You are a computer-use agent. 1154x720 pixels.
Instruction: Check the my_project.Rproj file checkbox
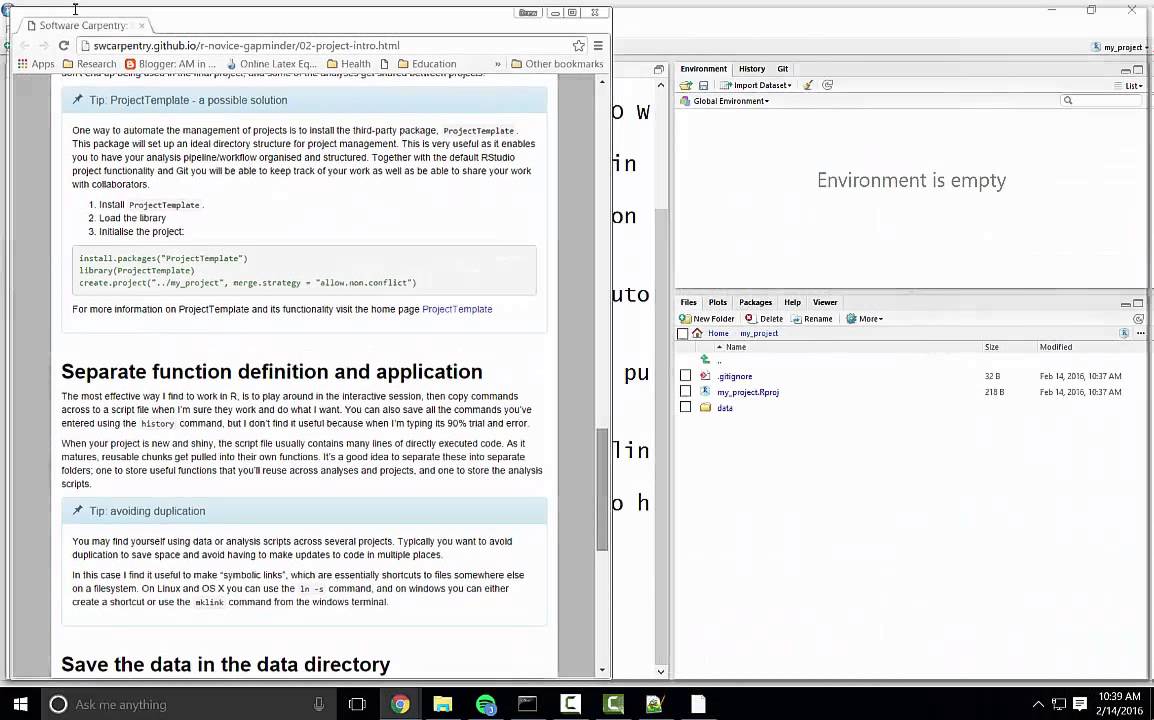(685, 392)
